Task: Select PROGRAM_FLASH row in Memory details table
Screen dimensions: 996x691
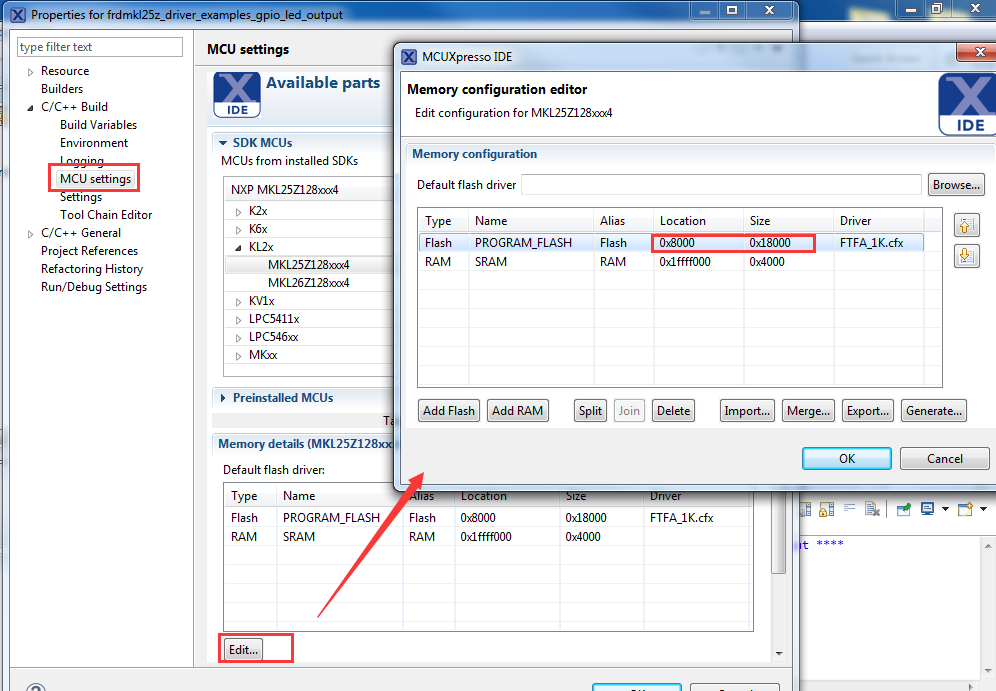Action: click(x=488, y=518)
